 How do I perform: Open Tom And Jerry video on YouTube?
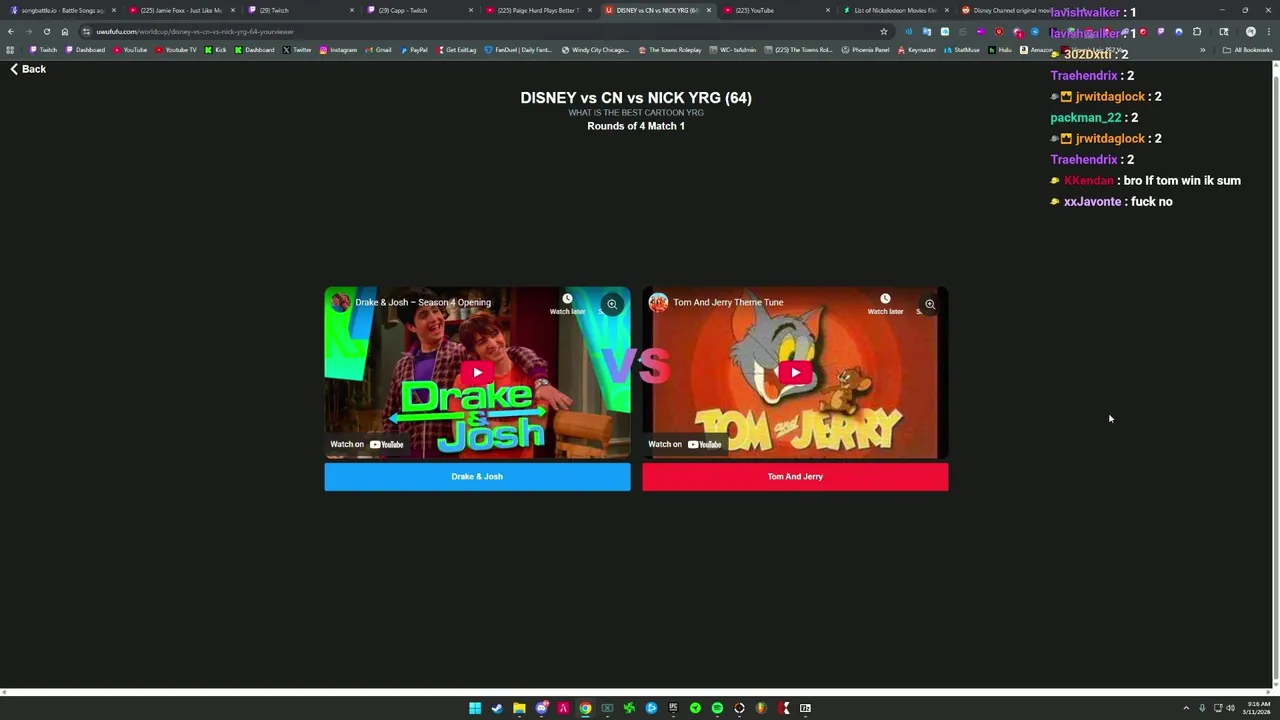(x=685, y=444)
